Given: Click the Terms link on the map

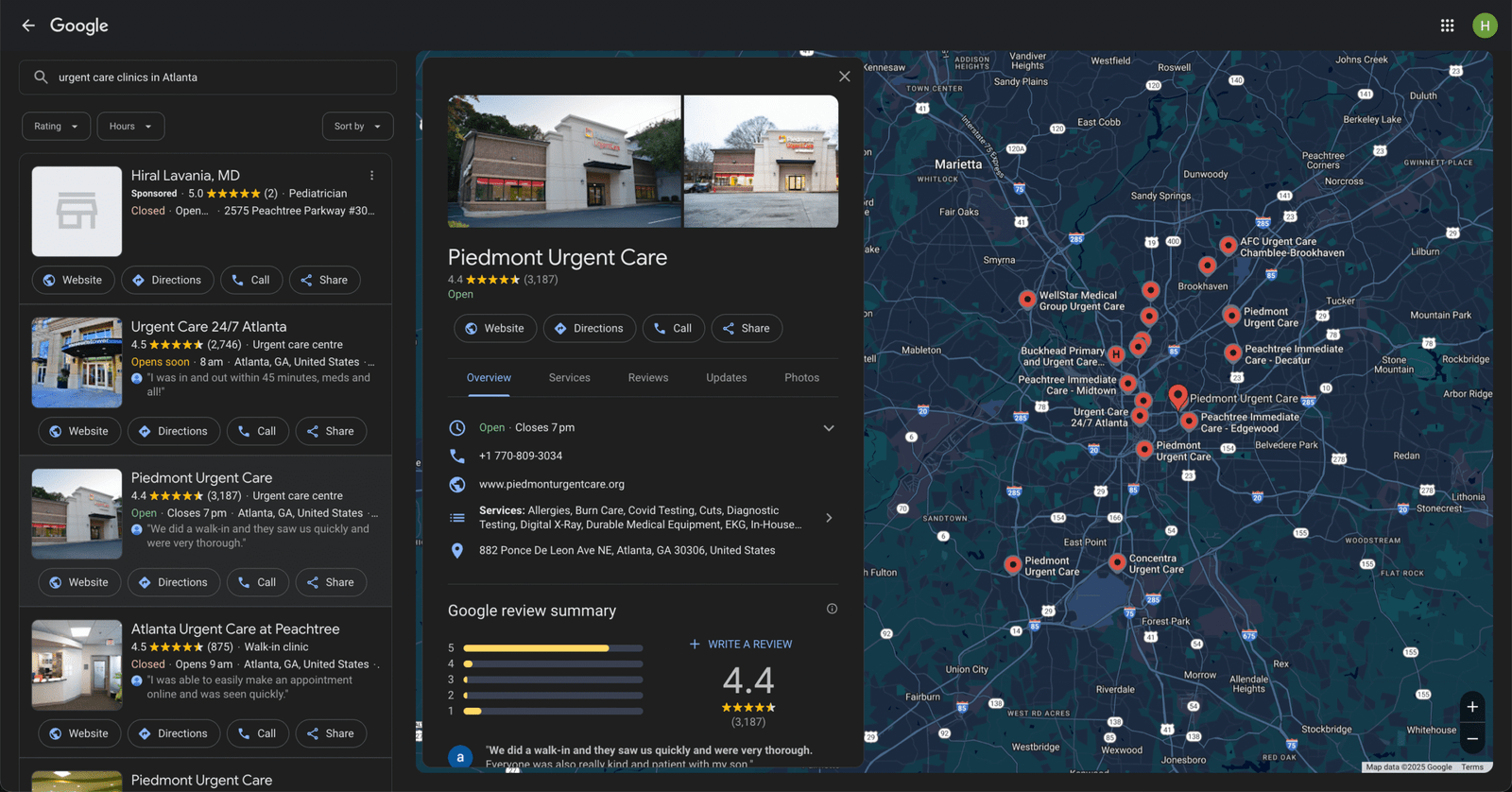Looking at the screenshot, I should coord(1472,767).
